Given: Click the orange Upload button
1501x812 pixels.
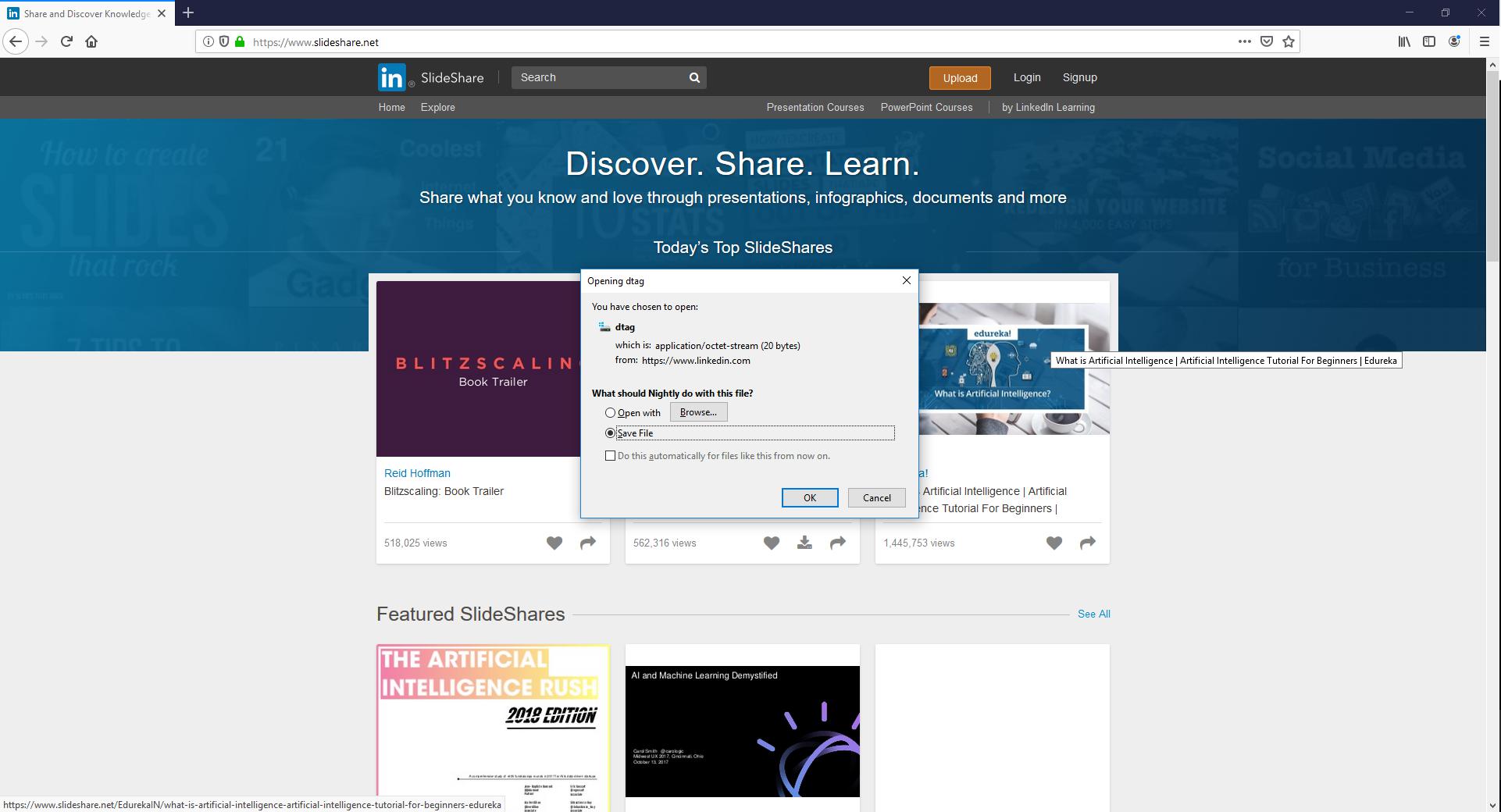Looking at the screenshot, I should tap(959, 77).
